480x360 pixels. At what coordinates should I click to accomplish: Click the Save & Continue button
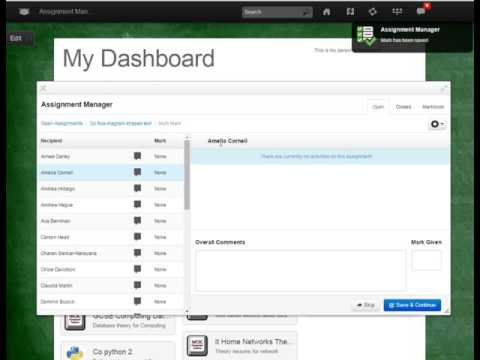[x=412, y=305]
